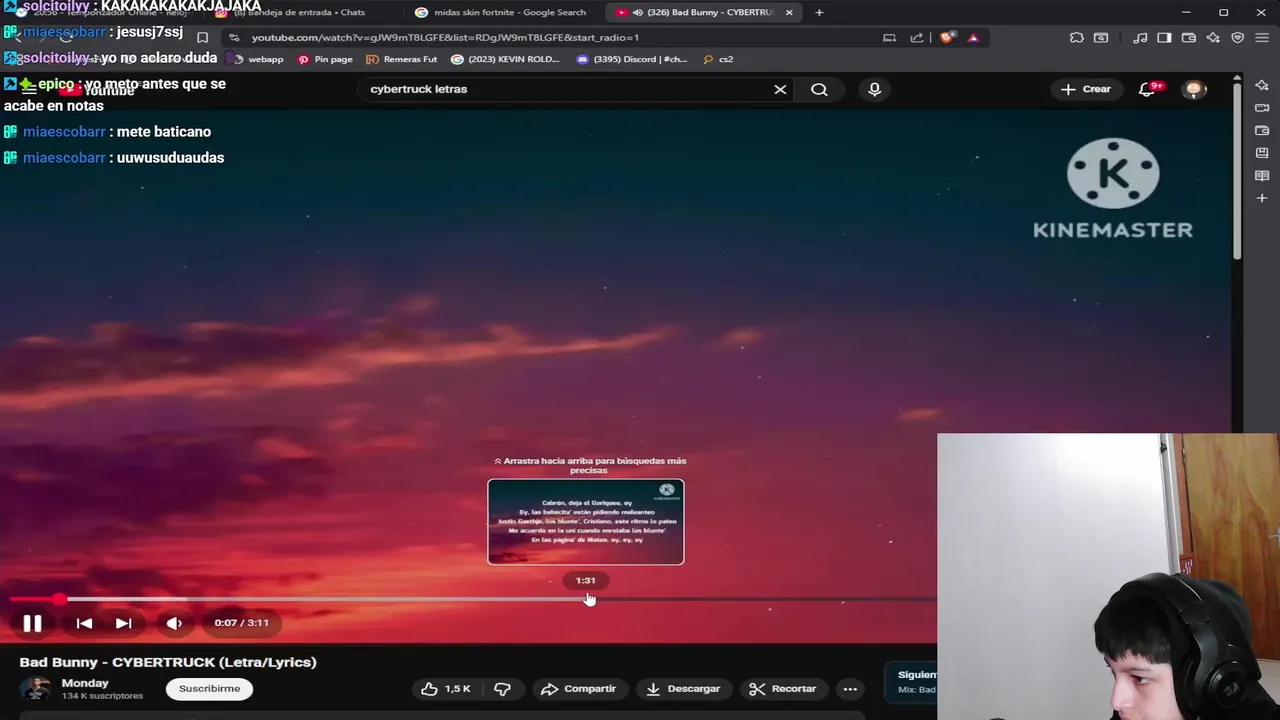This screenshot has width=1280, height=720.
Task: Click the Compartir share button
Action: point(579,689)
